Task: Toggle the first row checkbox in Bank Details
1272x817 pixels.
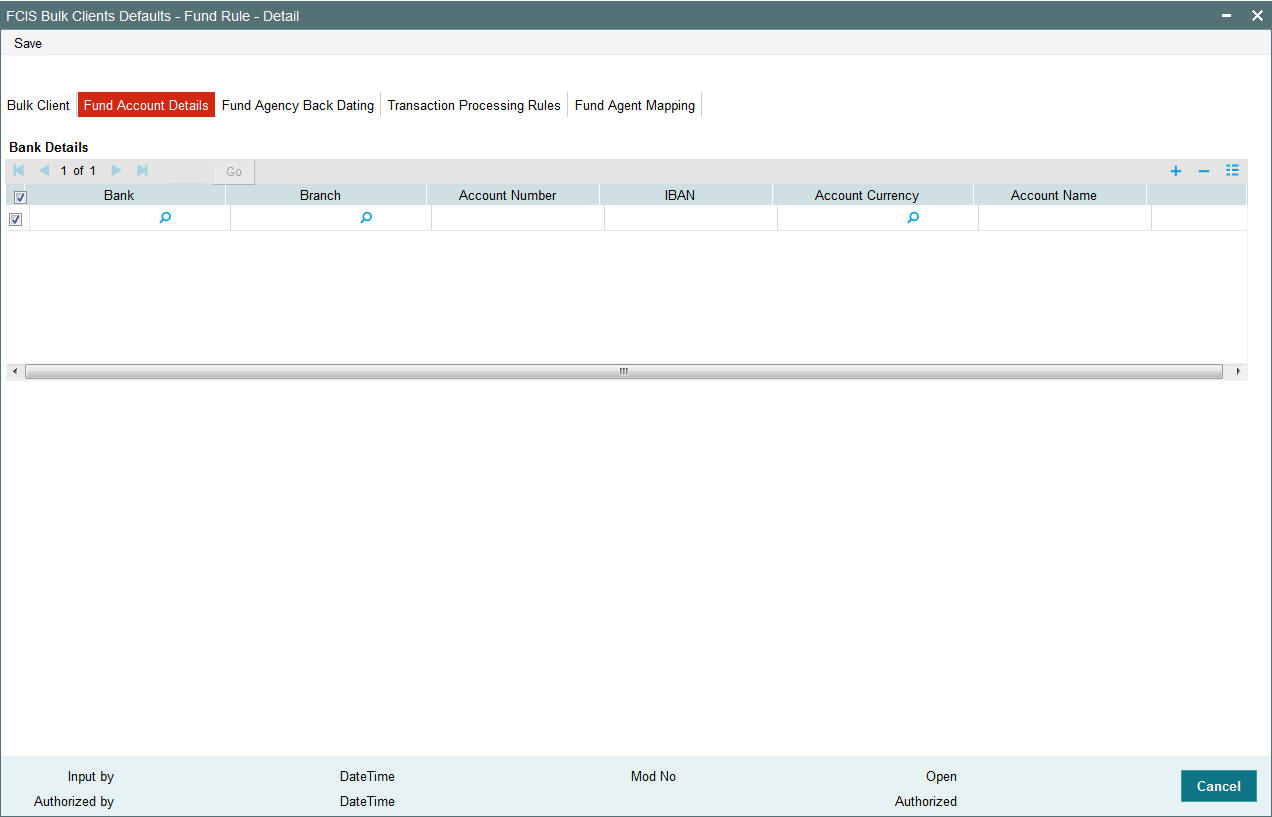Action: [15, 219]
